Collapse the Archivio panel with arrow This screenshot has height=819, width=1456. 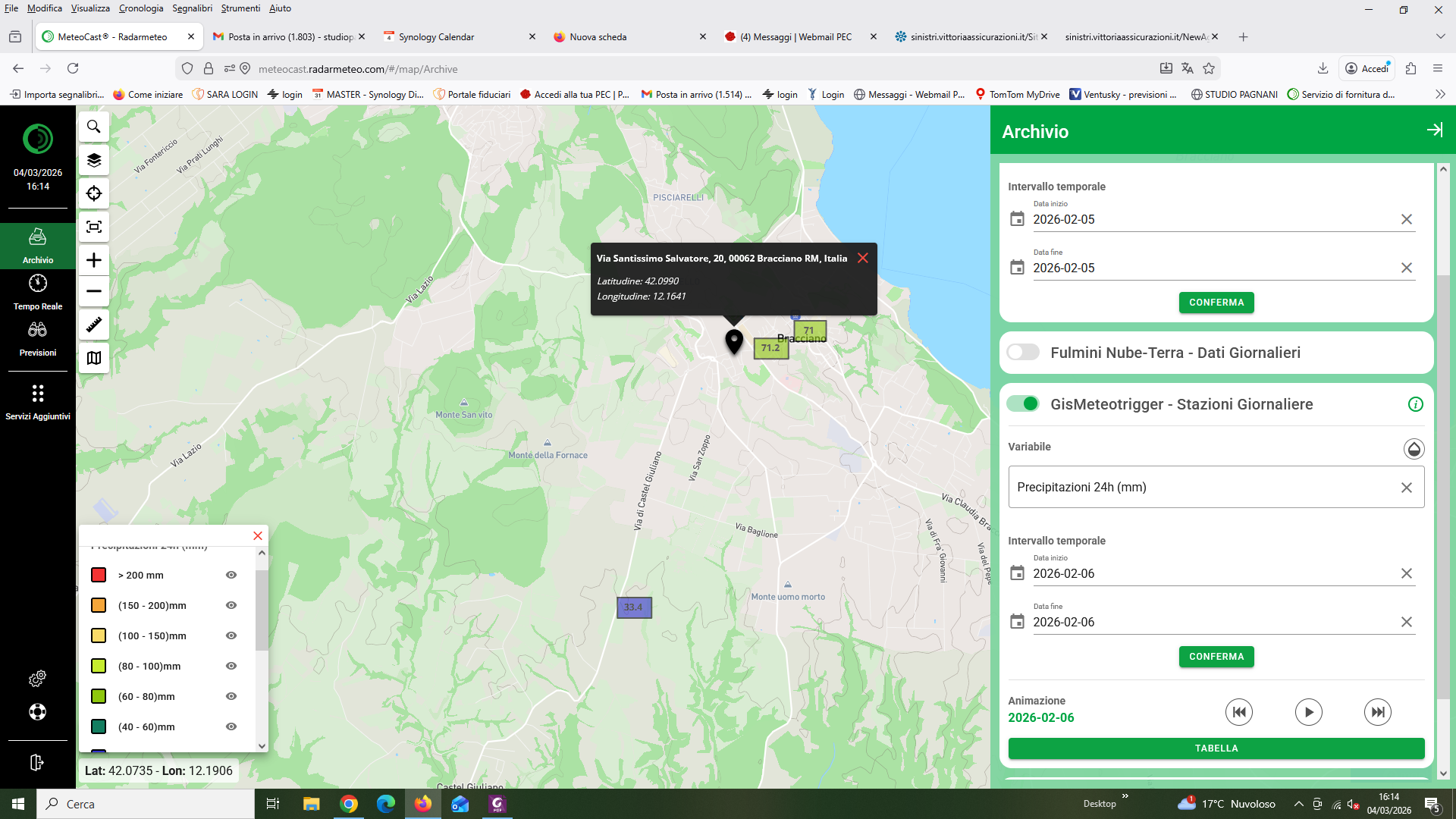tap(1434, 130)
